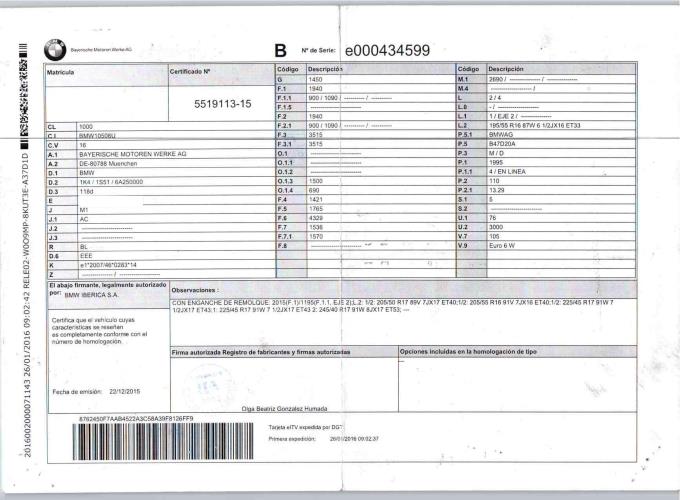Select certificate number 5519113-15
This screenshot has height=500, width=687.
coord(223,104)
